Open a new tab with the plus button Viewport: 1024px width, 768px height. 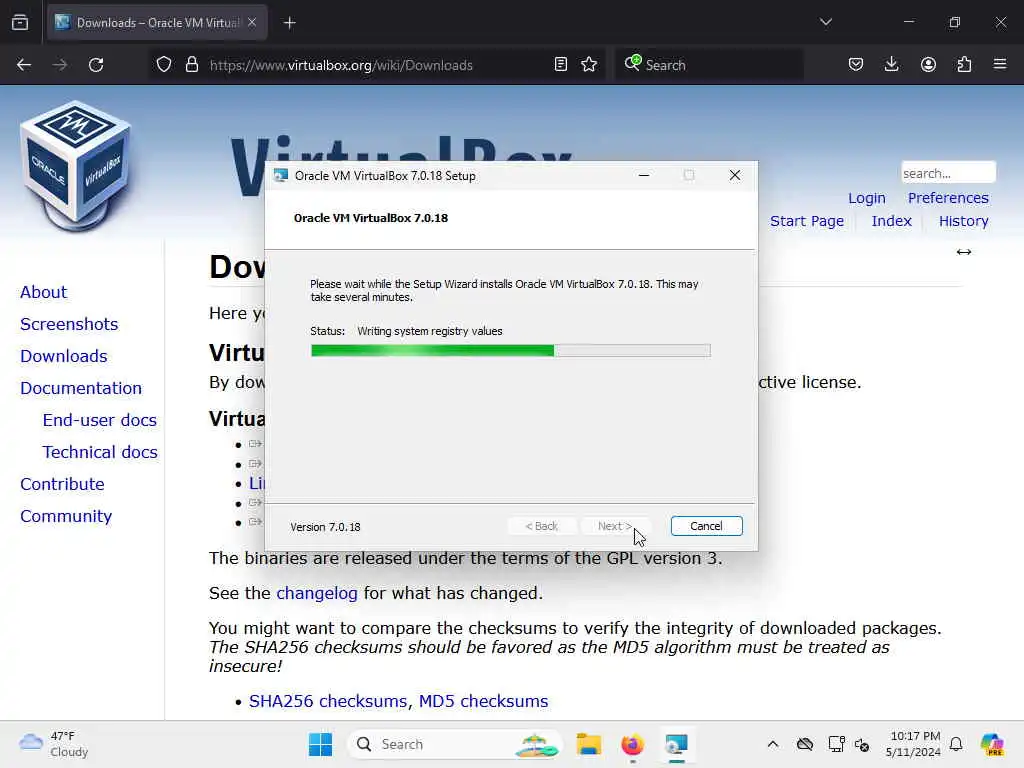(290, 23)
